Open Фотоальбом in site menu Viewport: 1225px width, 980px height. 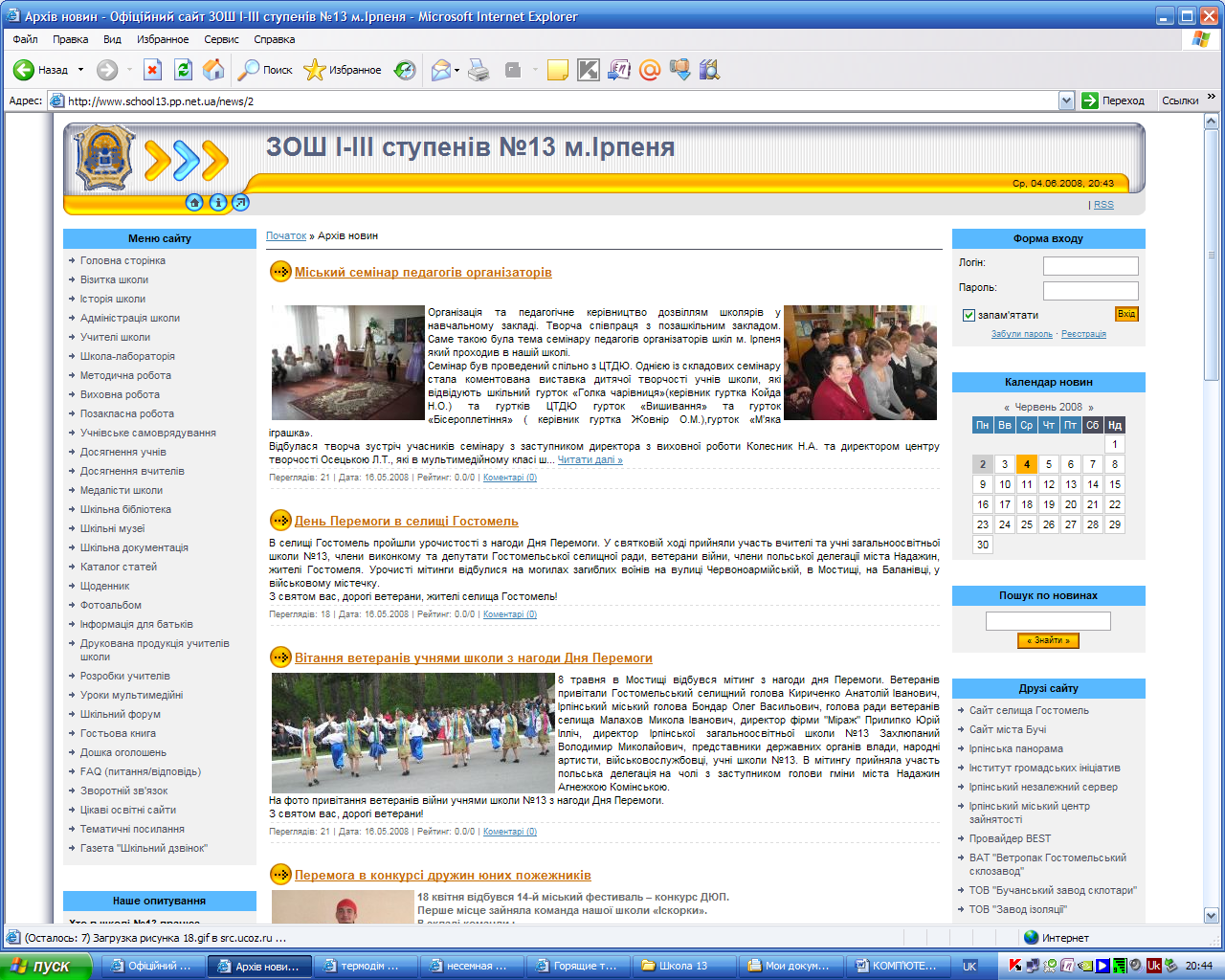pos(111,605)
